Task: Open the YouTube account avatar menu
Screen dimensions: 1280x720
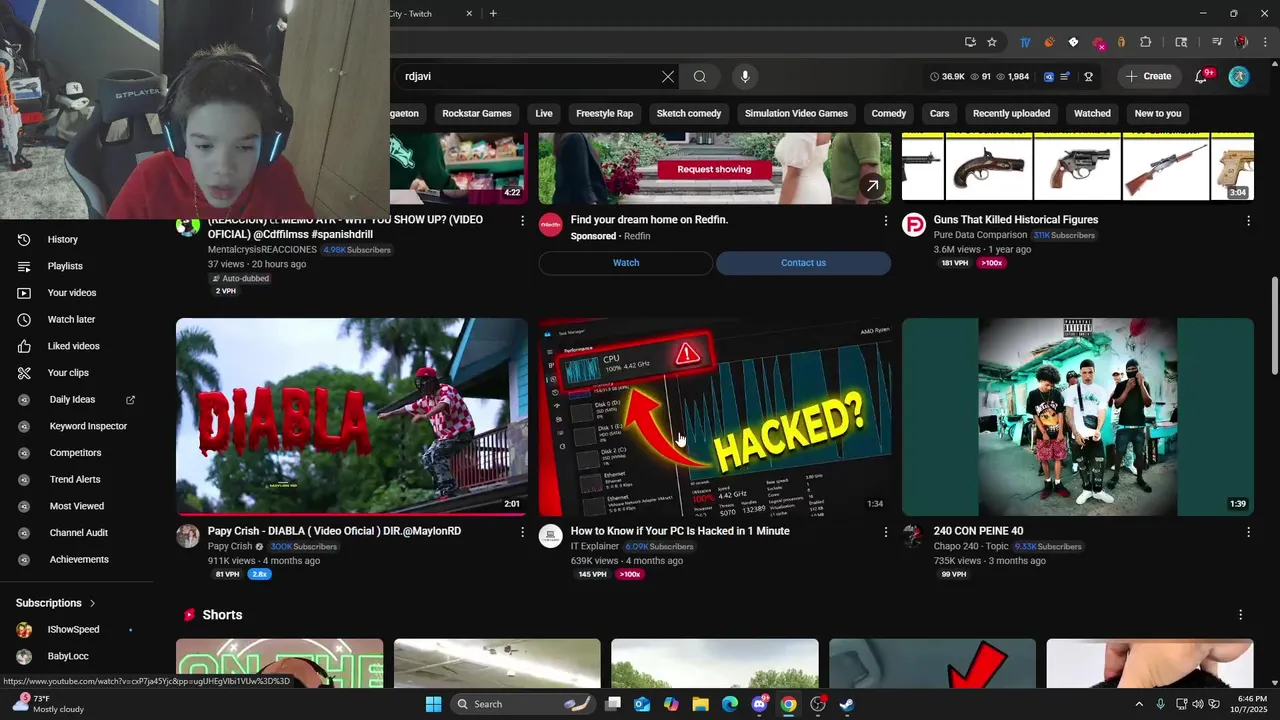Action: tap(1239, 76)
